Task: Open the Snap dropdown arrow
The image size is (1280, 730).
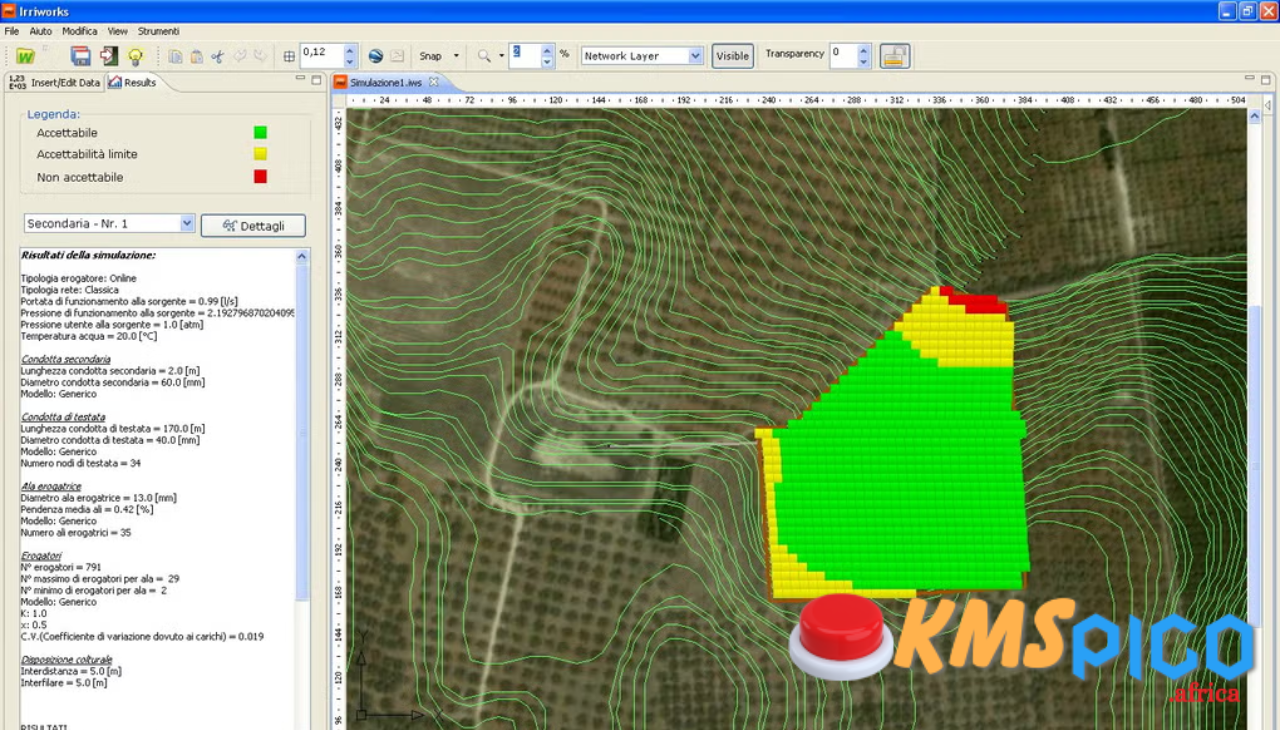Action: pyautogui.click(x=457, y=56)
